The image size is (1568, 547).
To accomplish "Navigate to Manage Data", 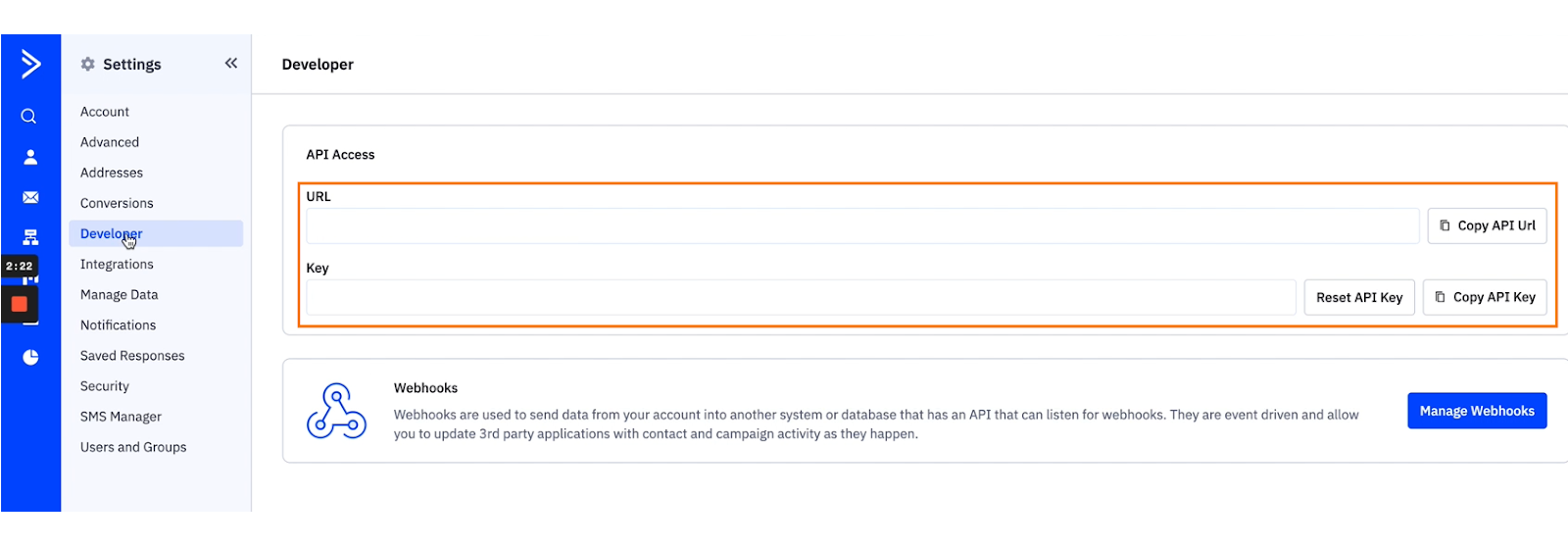I will pyautogui.click(x=119, y=295).
